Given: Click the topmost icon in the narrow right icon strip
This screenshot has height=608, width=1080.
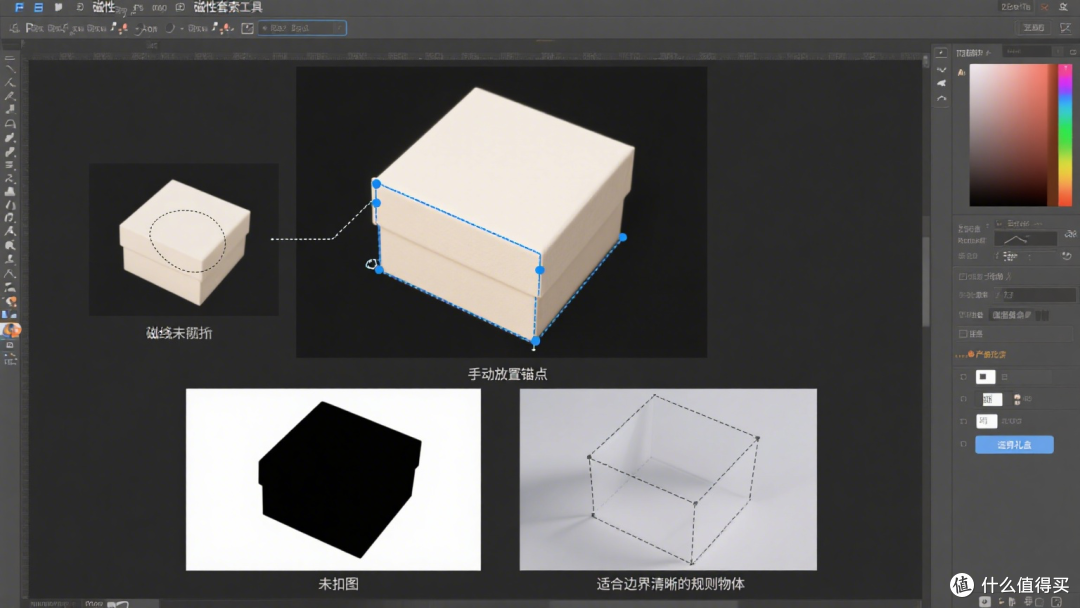Looking at the screenshot, I should coord(942,53).
